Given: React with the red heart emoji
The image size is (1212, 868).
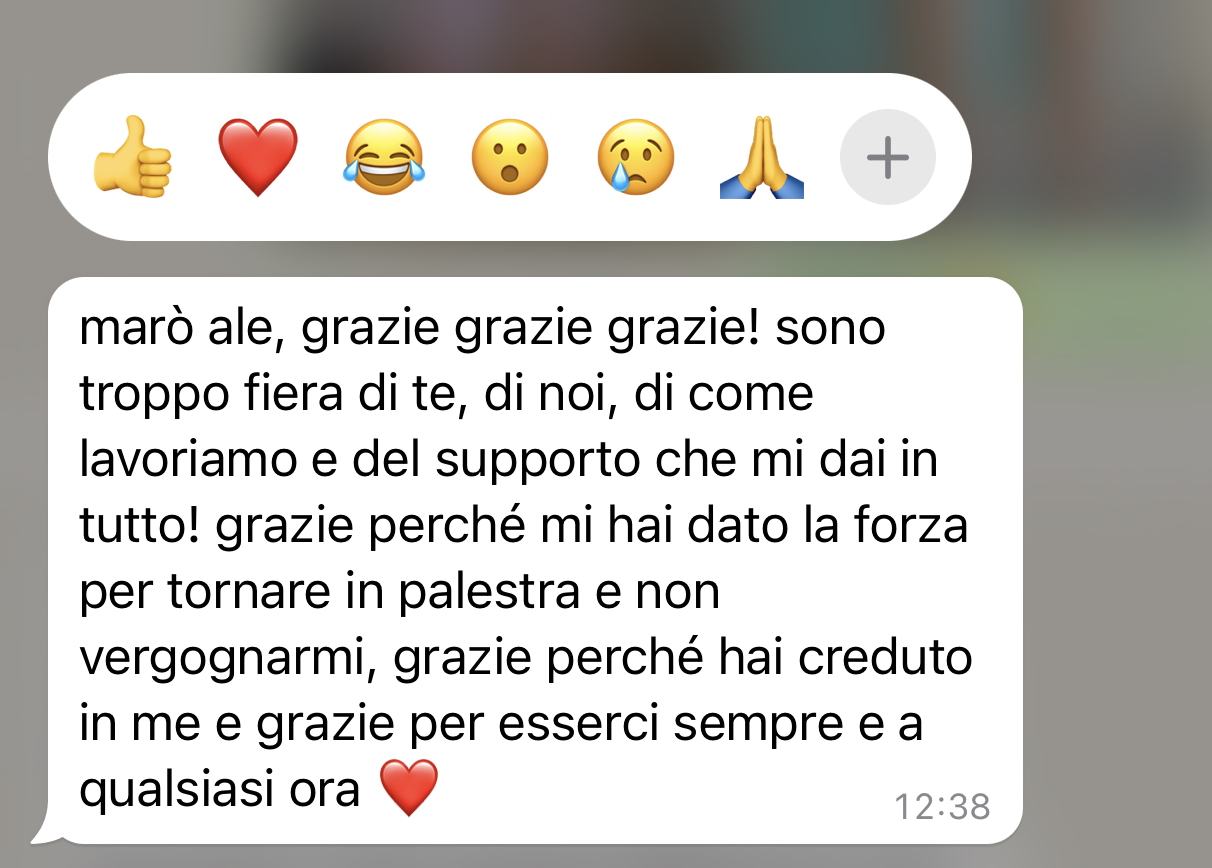Looking at the screenshot, I should (258, 158).
